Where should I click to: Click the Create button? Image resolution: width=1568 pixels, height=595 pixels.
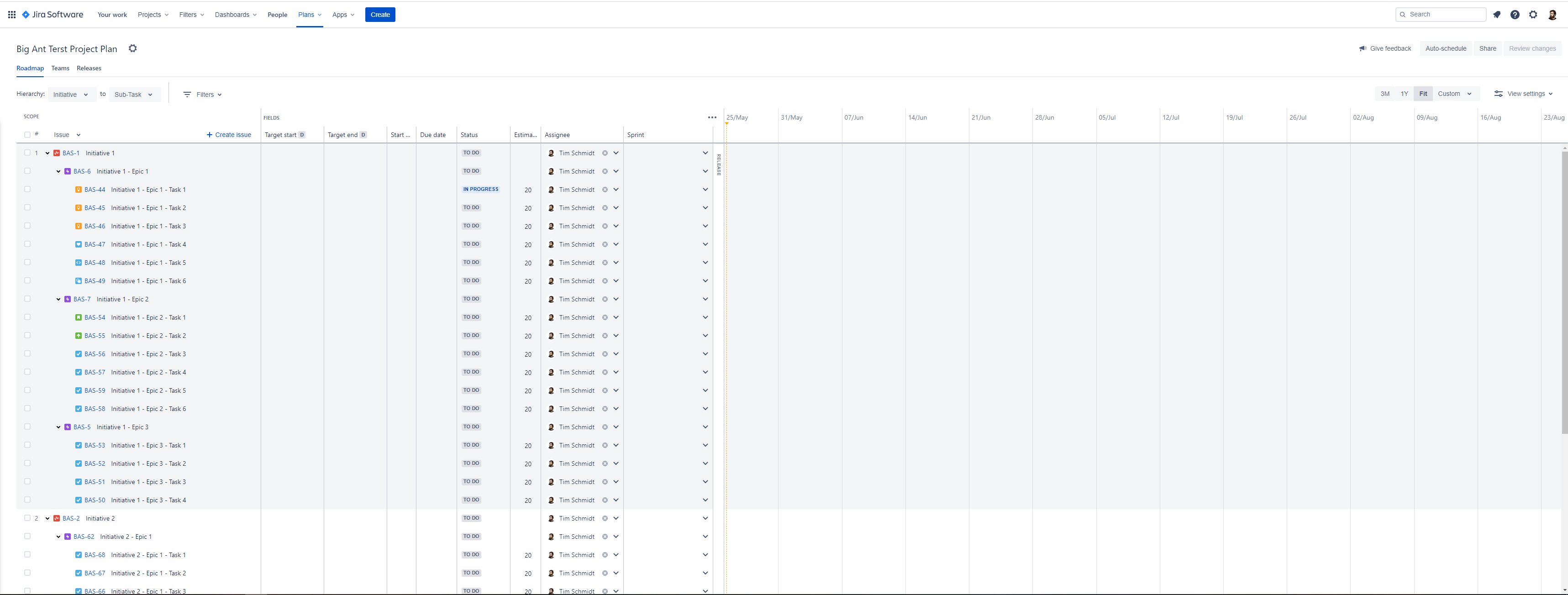pos(380,15)
